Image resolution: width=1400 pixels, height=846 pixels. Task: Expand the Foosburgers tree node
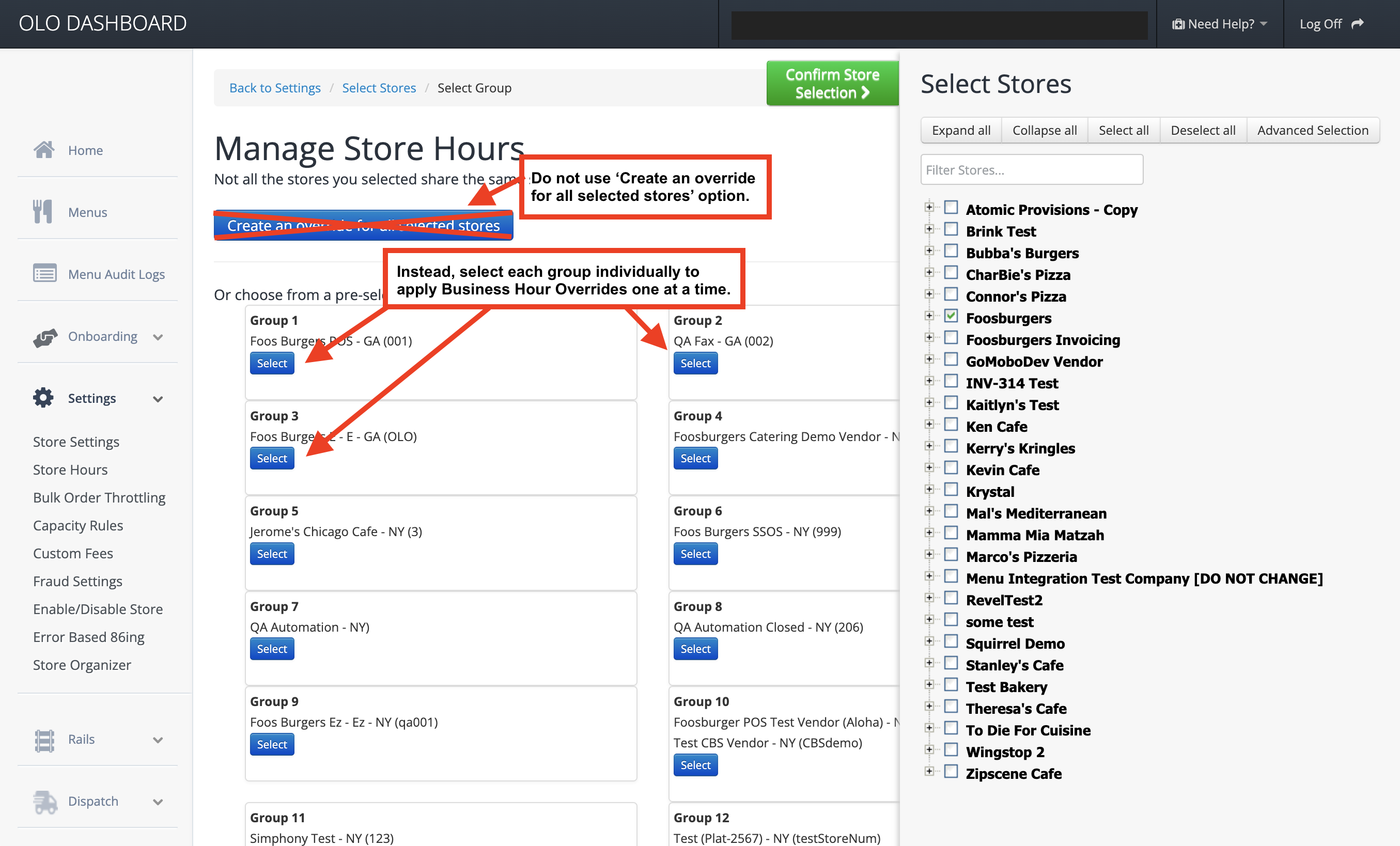[929, 316]
